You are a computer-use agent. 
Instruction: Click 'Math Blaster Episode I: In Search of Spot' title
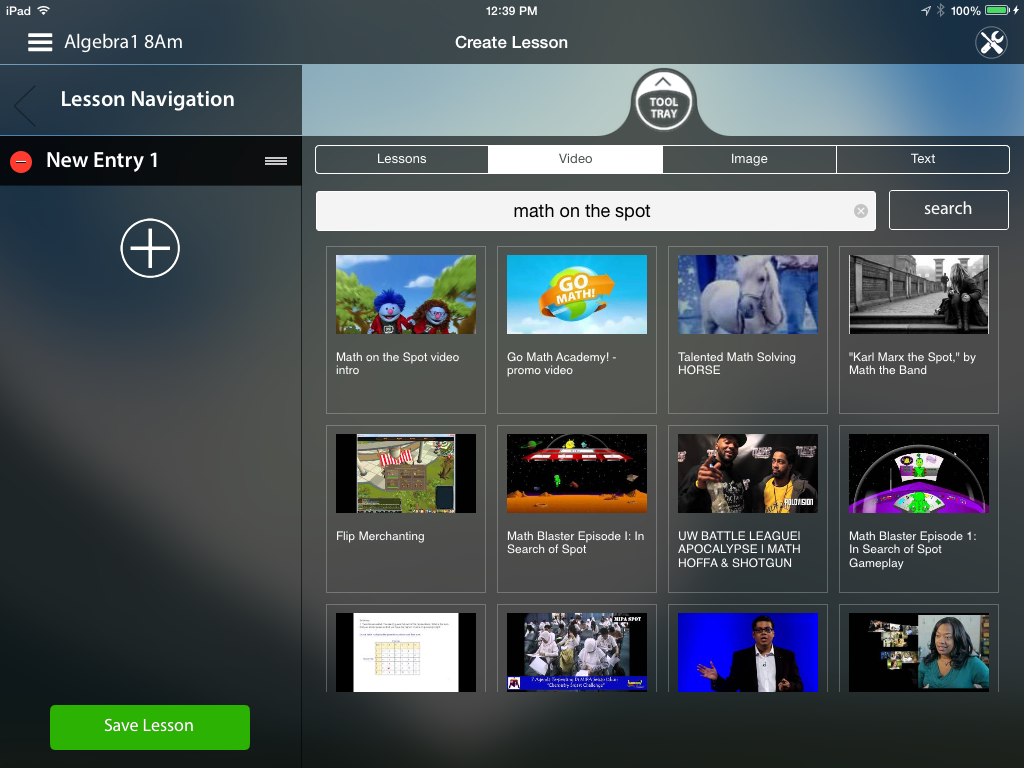[x=575, y=543]
